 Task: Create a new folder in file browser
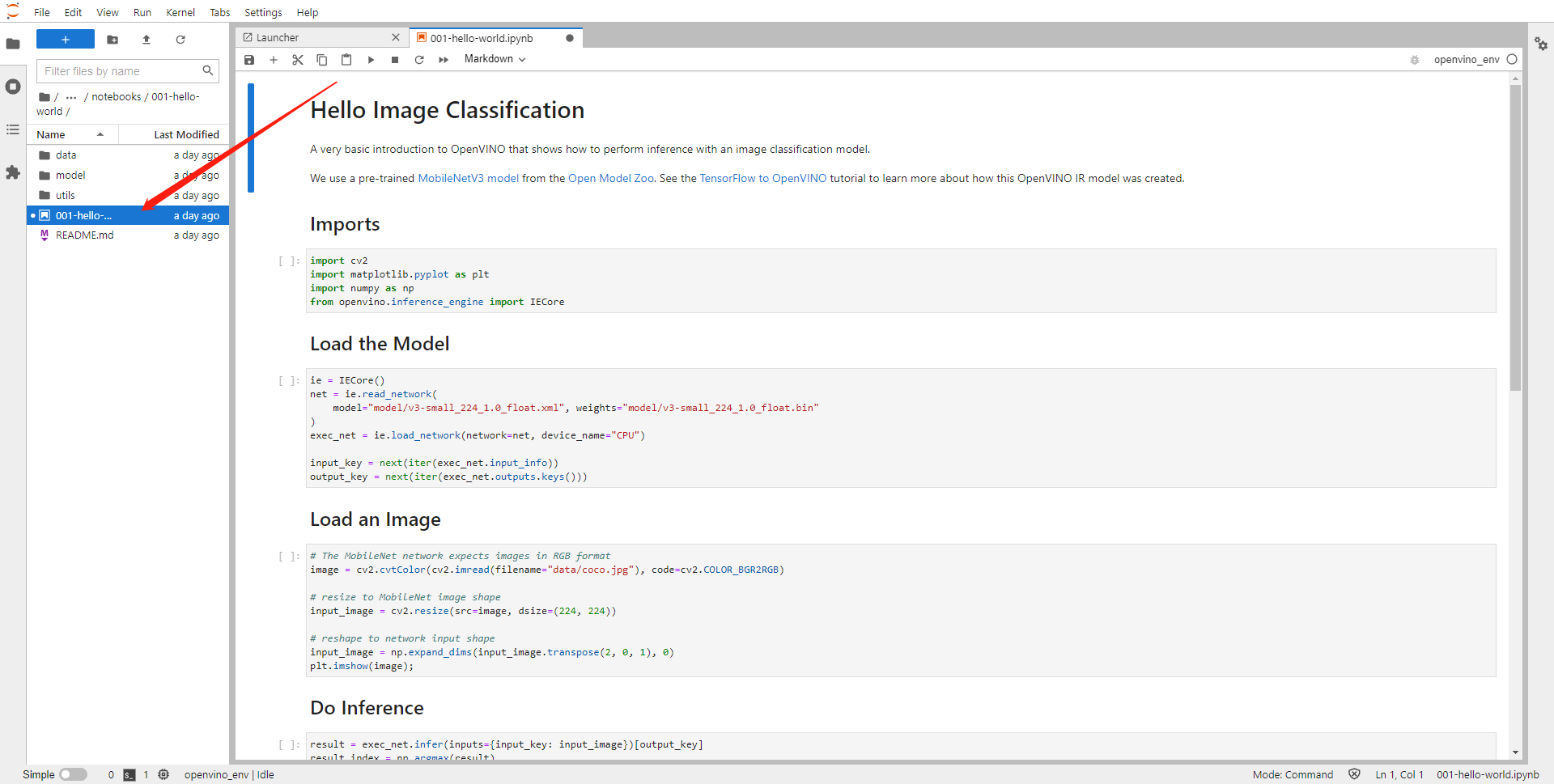(x=113, y=39)
